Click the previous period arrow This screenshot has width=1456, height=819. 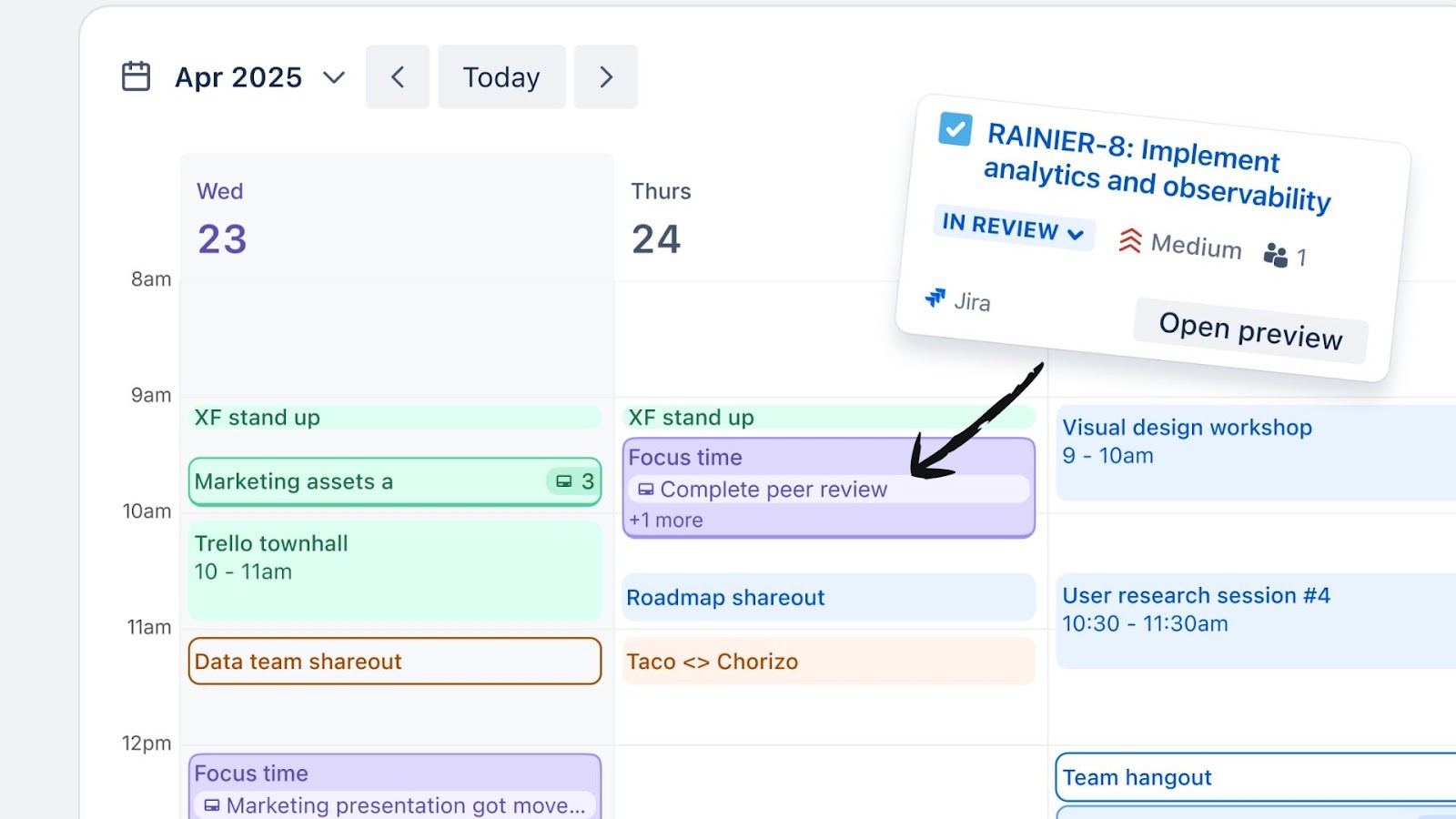(x=398, y=76)
